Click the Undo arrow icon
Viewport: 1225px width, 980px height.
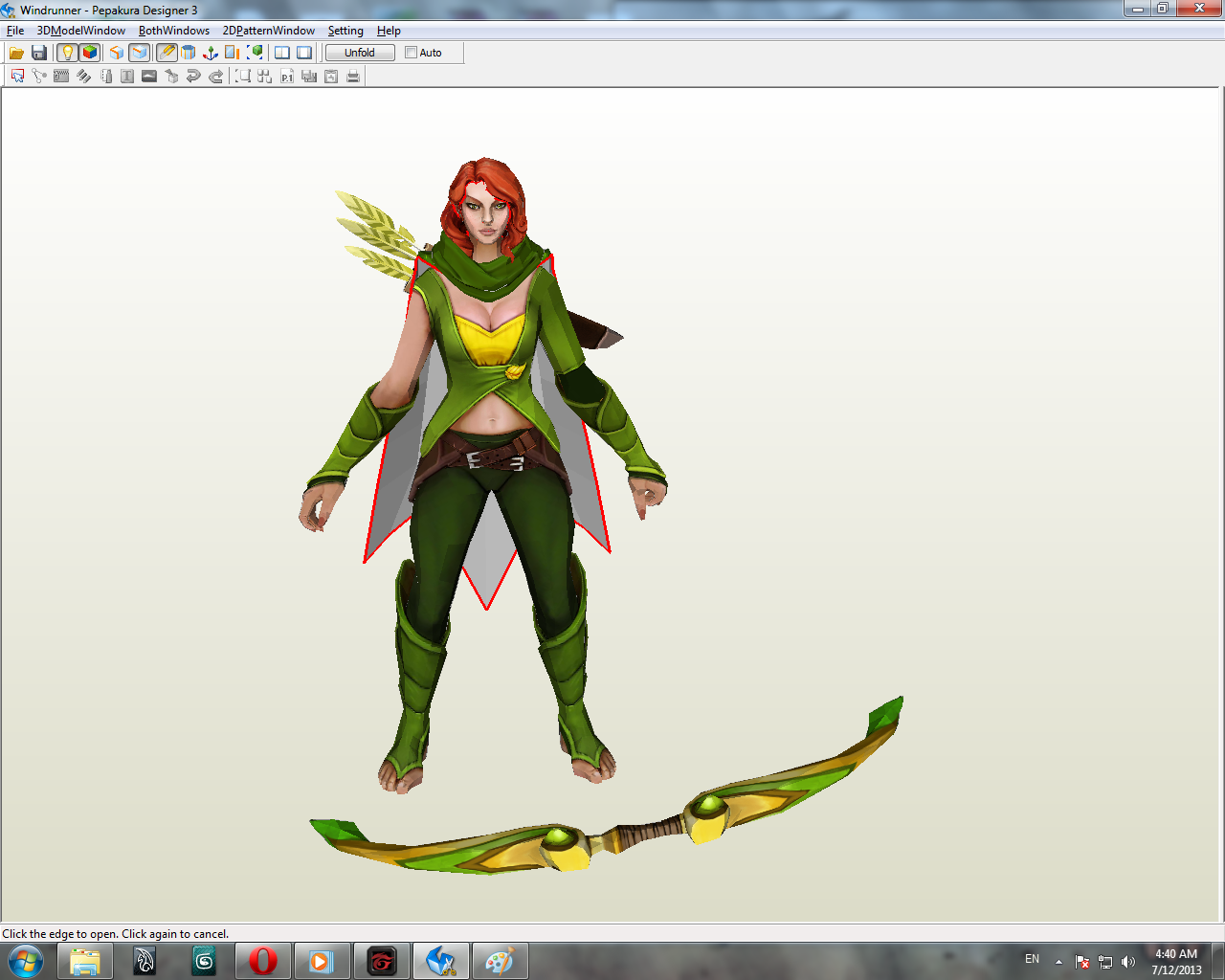pos(192,76)
